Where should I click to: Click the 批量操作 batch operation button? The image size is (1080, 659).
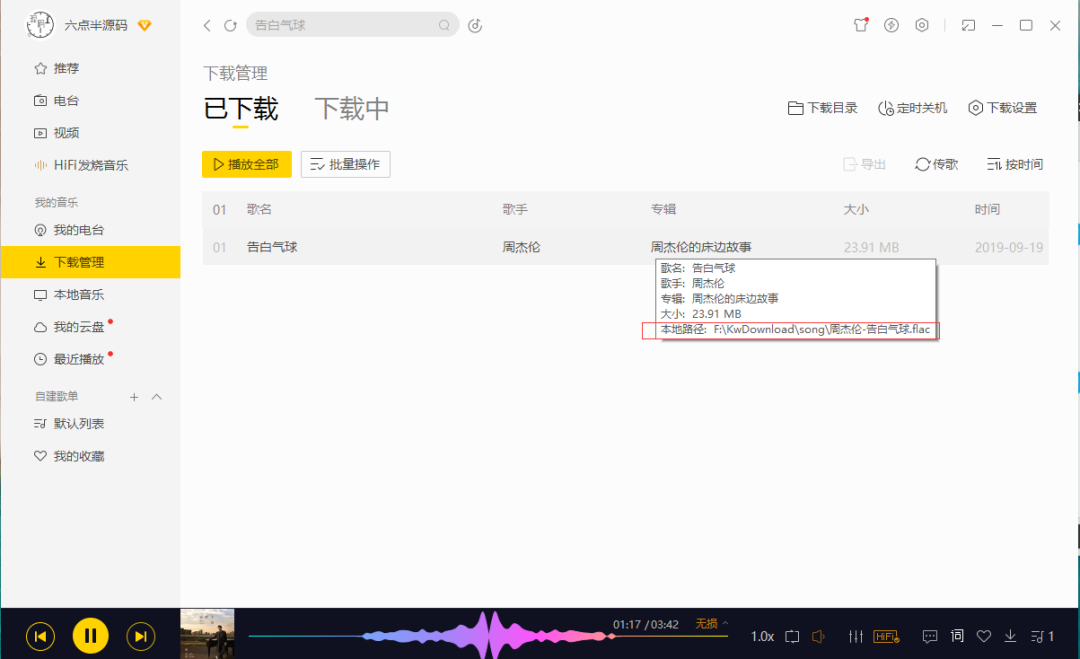click(346, 164)
